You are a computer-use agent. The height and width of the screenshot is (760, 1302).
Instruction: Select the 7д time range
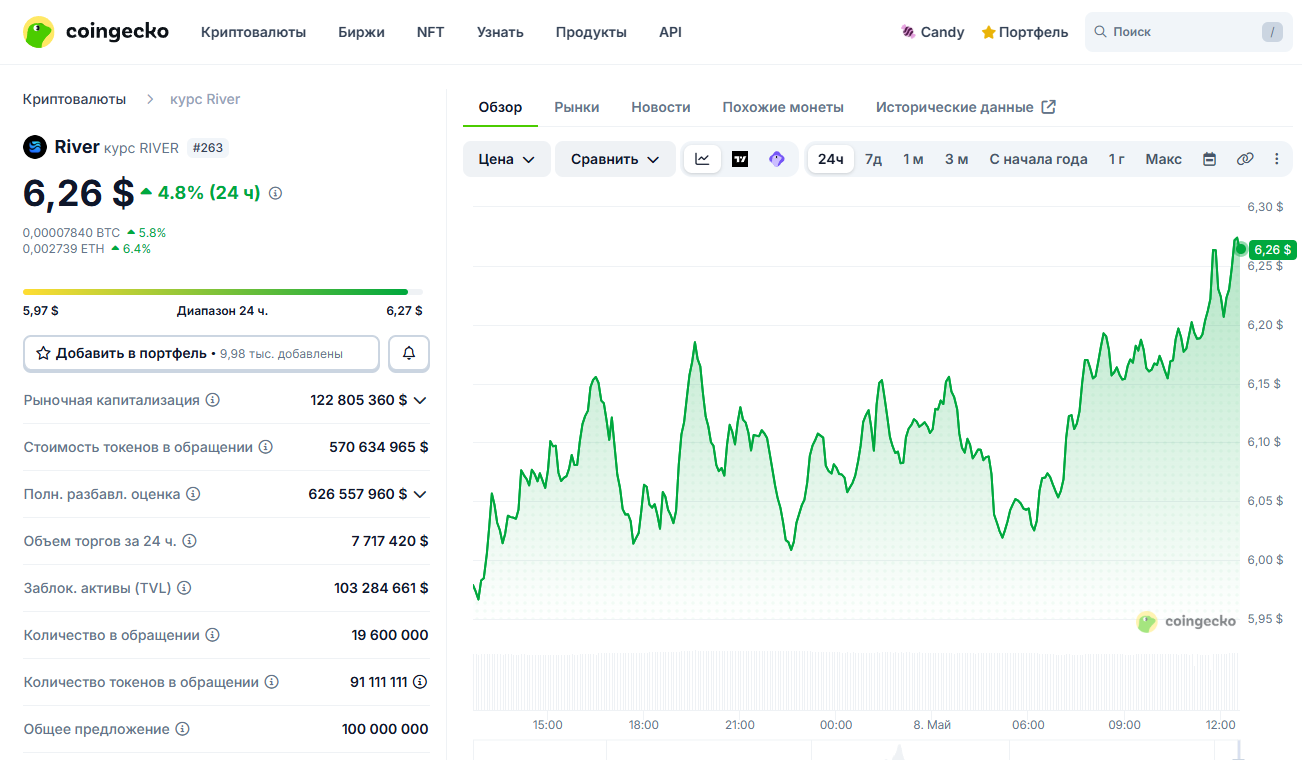pos(874,159)
